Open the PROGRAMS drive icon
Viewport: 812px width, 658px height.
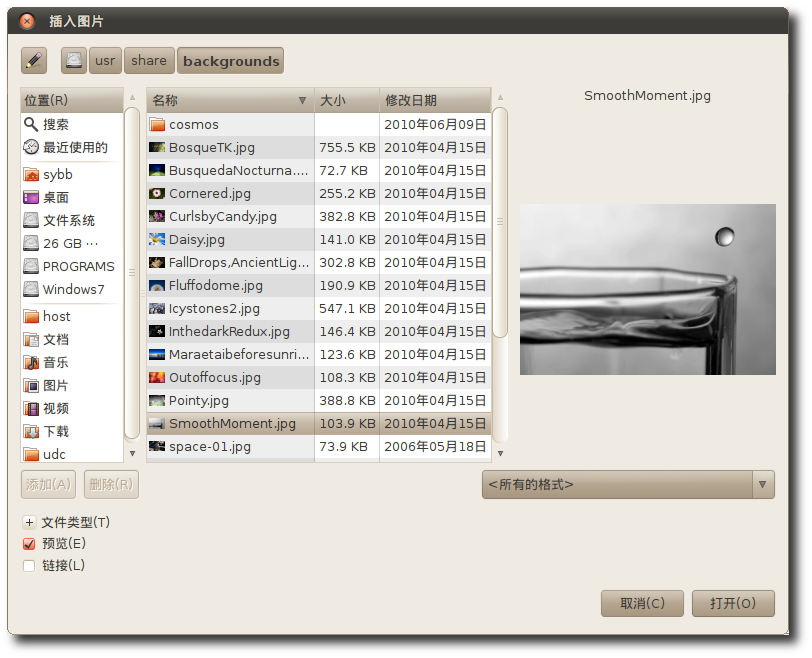pyautogui.click(x=31, y=266)
